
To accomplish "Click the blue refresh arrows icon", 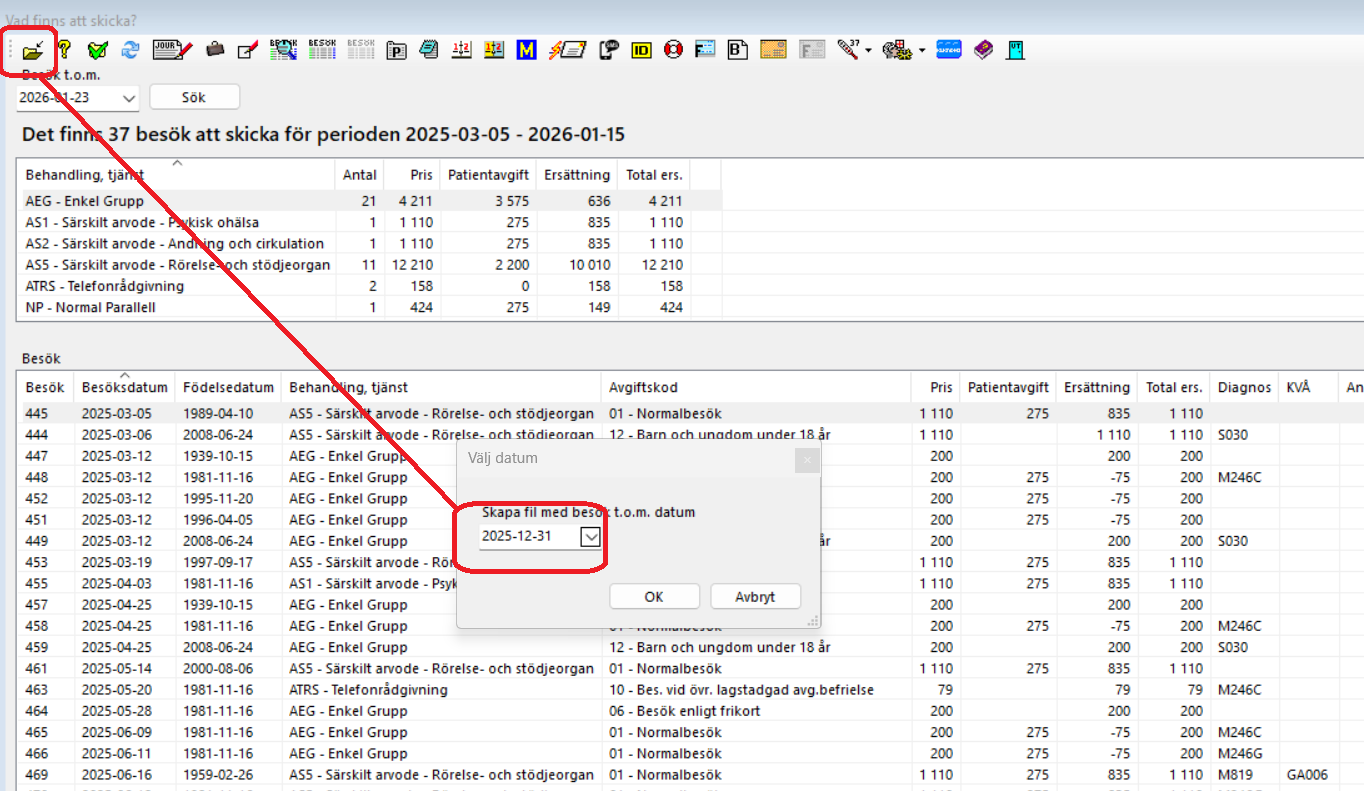I will click(x=130, y=49).
